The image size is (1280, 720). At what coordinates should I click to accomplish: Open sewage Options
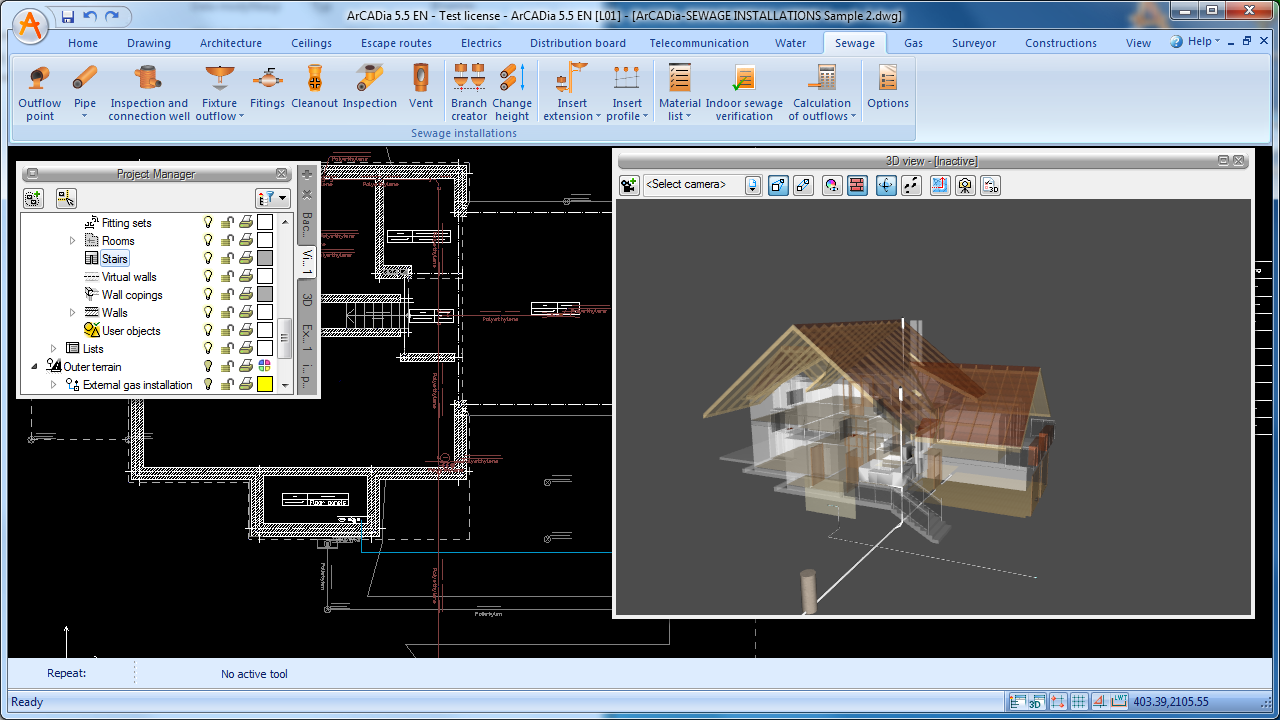[x=888, y=92]
